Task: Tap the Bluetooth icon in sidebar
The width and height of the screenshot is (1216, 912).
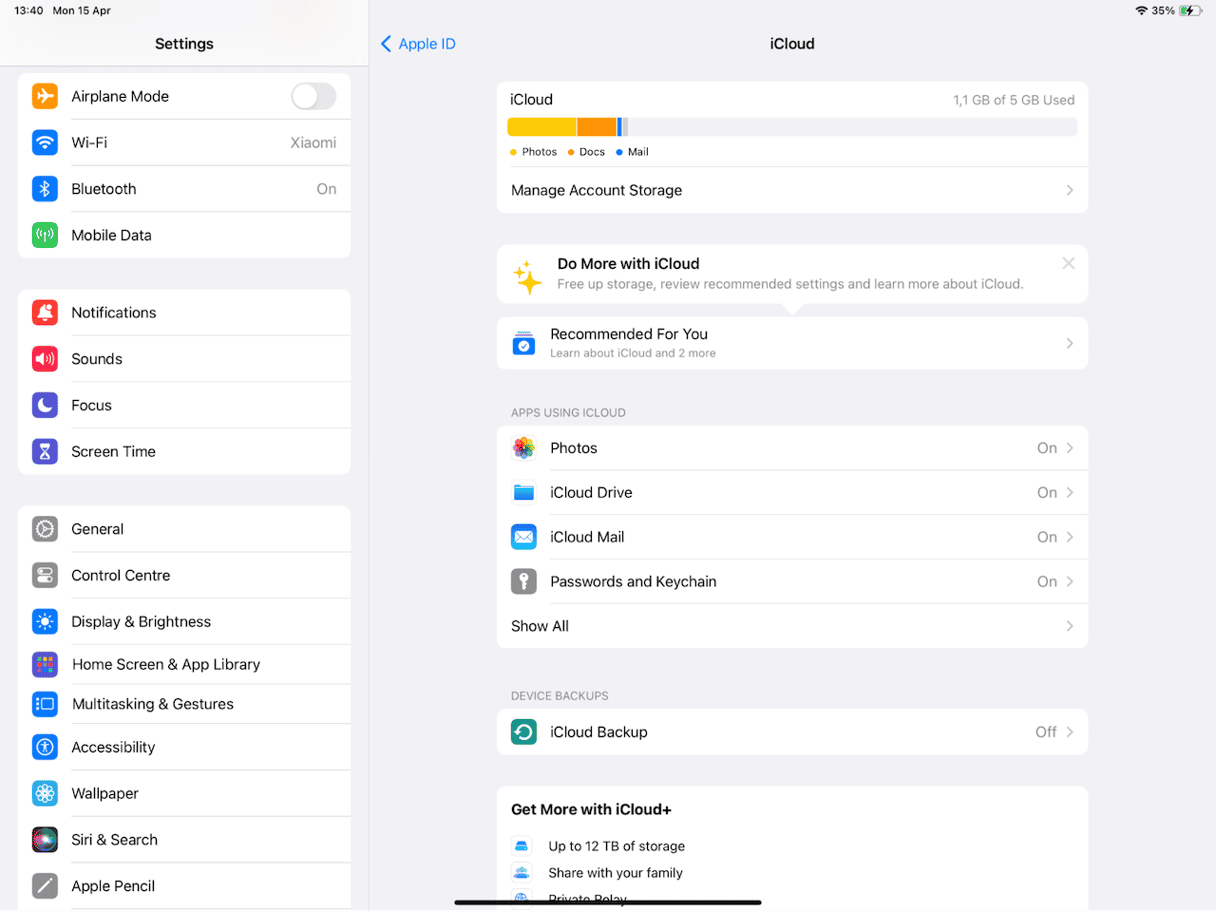Action: click(45, 189)
